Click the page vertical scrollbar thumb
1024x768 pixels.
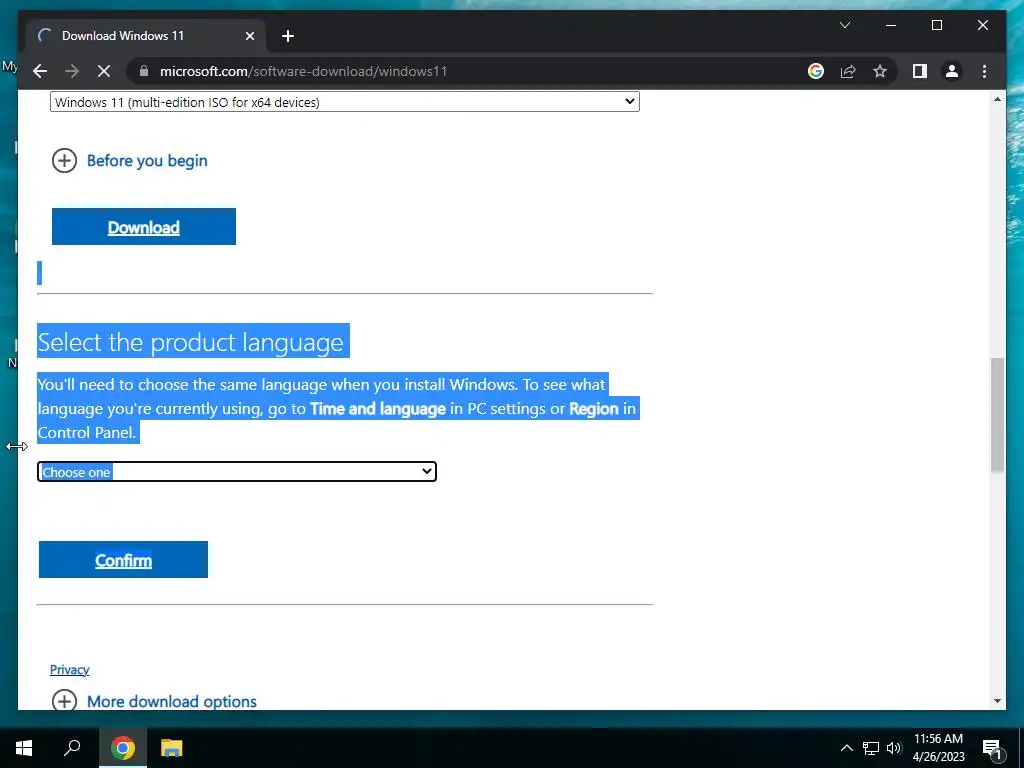coord(997,414)
